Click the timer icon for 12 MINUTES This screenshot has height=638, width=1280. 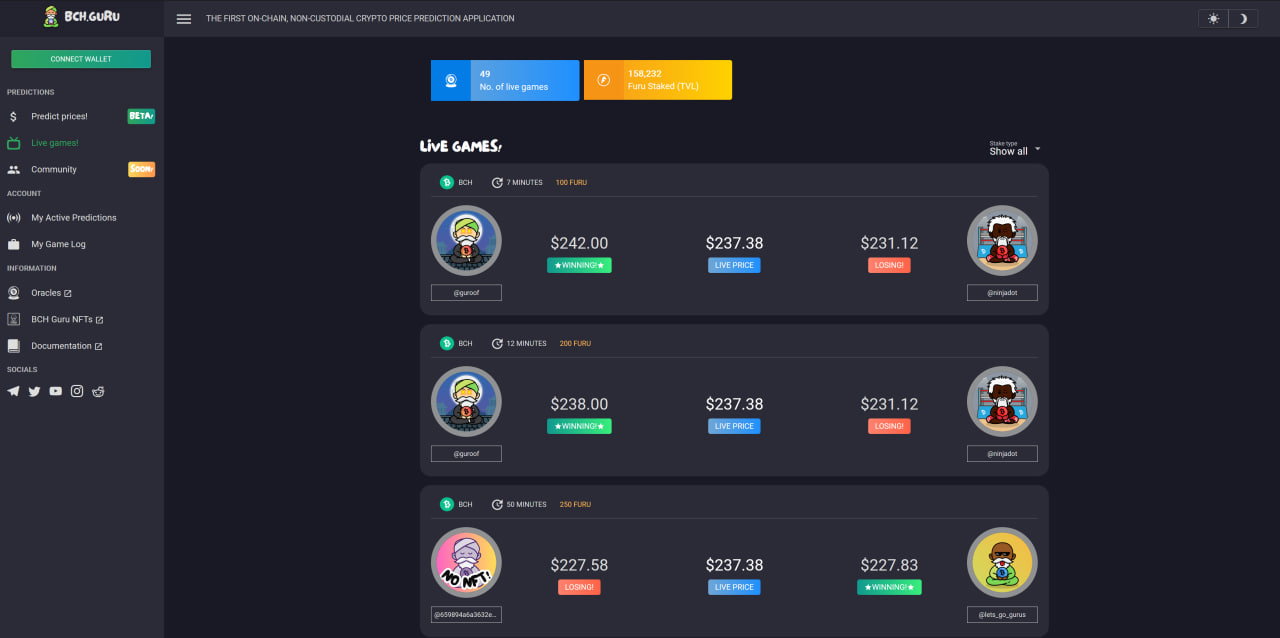click(497, 343)
